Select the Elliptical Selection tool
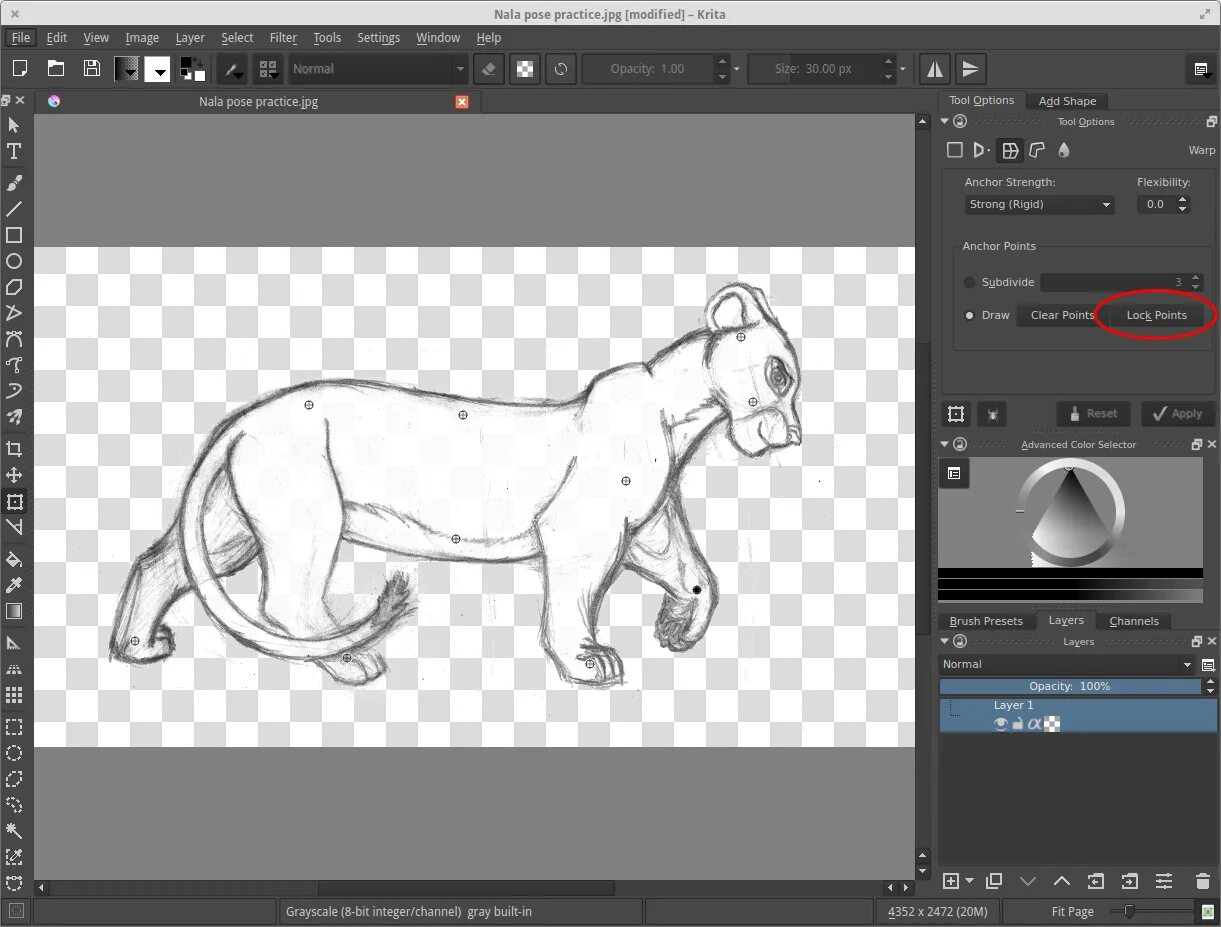 (x=14, y=753)
